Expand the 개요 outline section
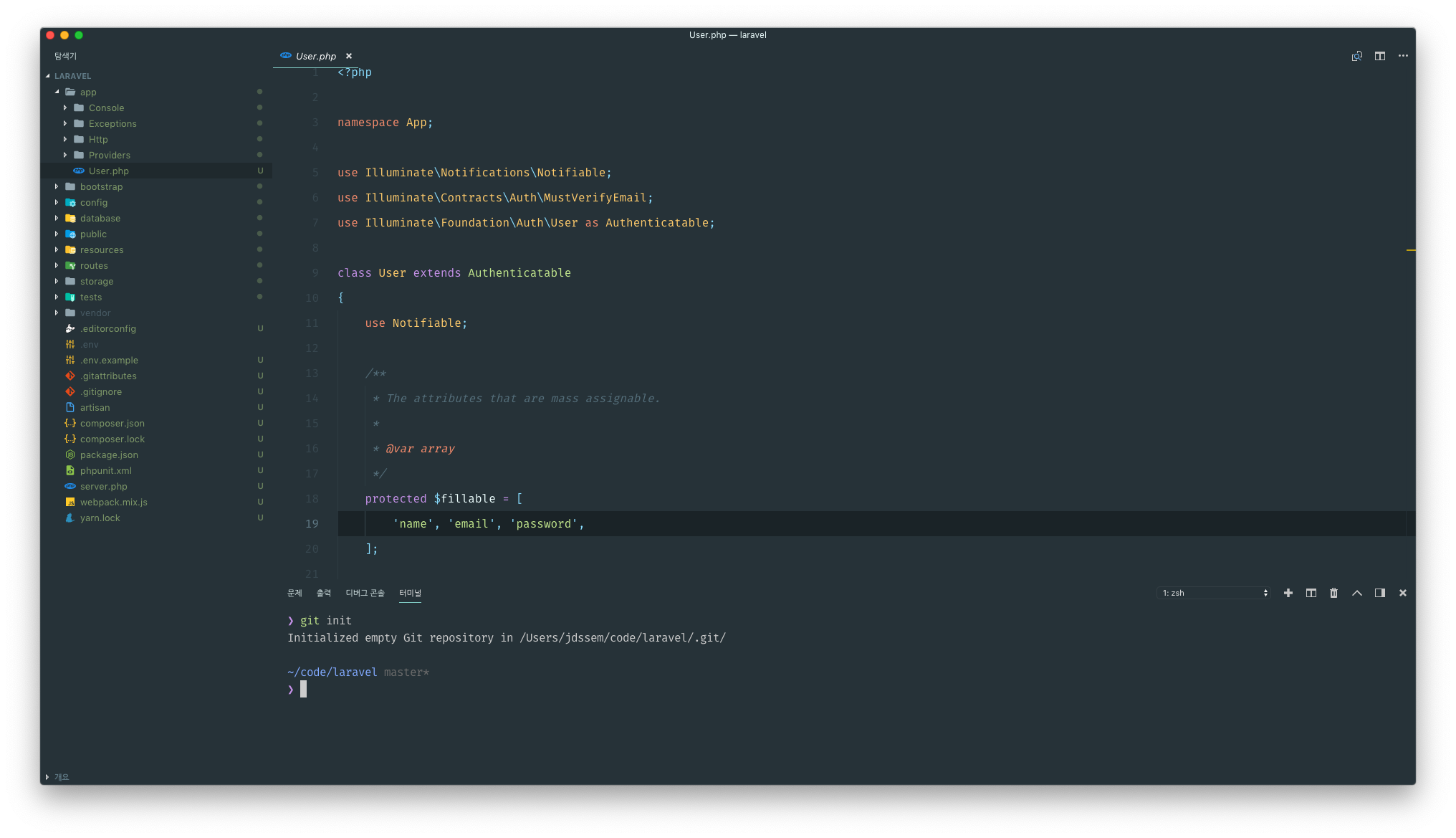 point(61,777)
